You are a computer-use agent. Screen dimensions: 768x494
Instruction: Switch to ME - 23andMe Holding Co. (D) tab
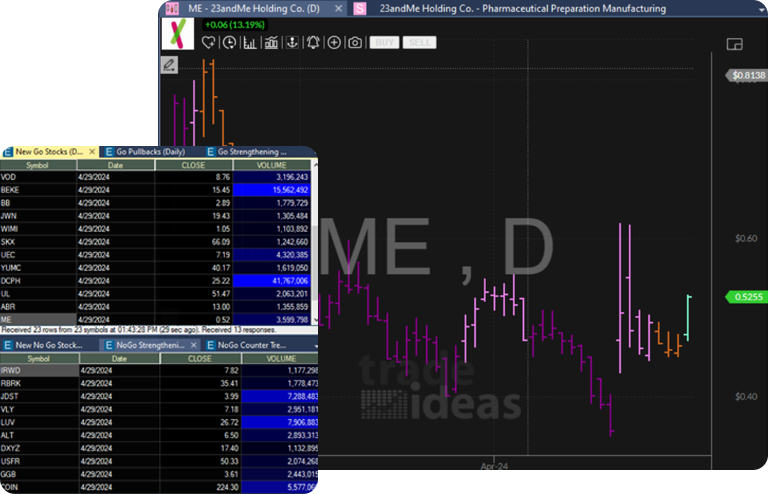coord(254,8)
